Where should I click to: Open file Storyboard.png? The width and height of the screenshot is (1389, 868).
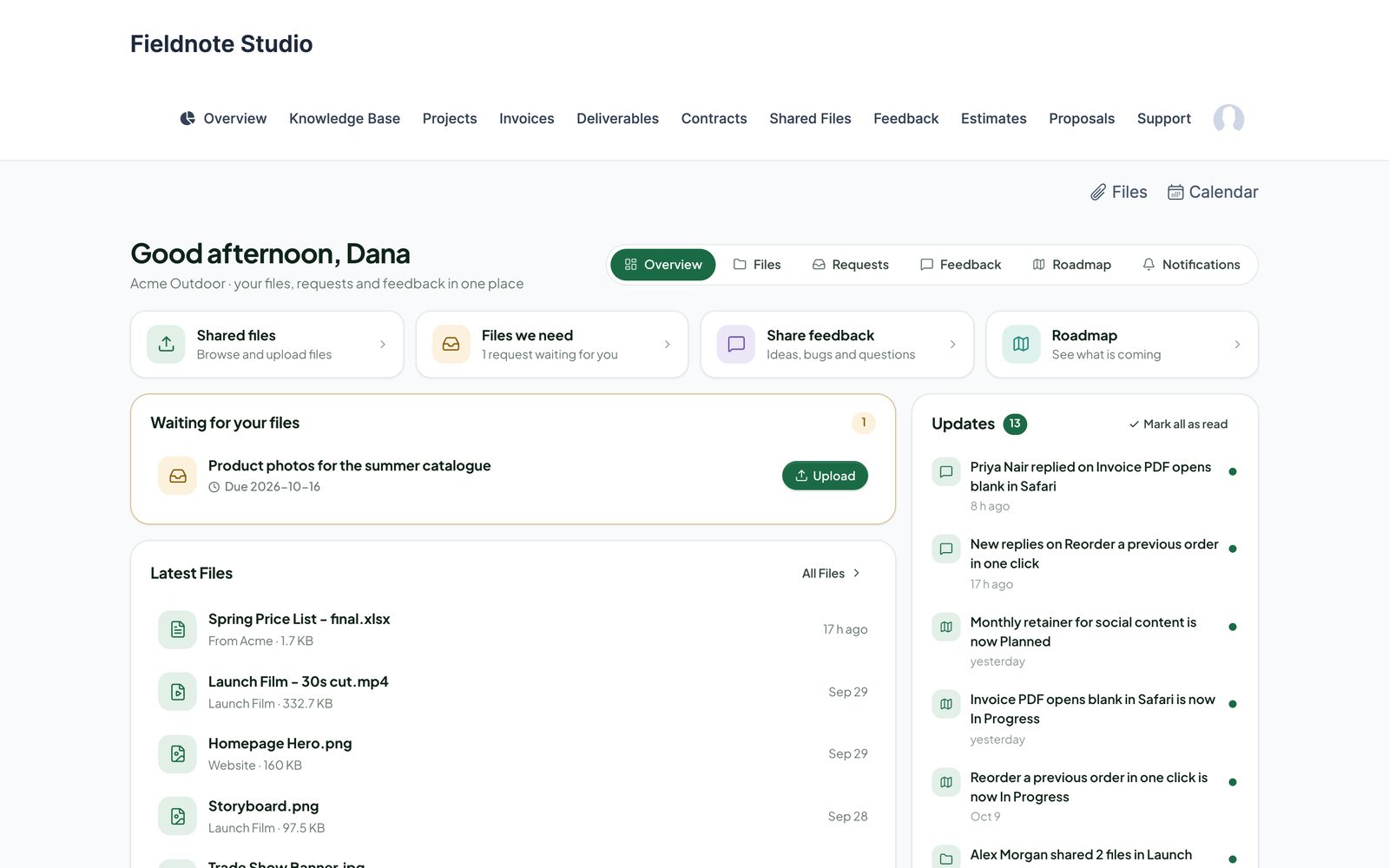pyautogui.click(x=513, y=816)
